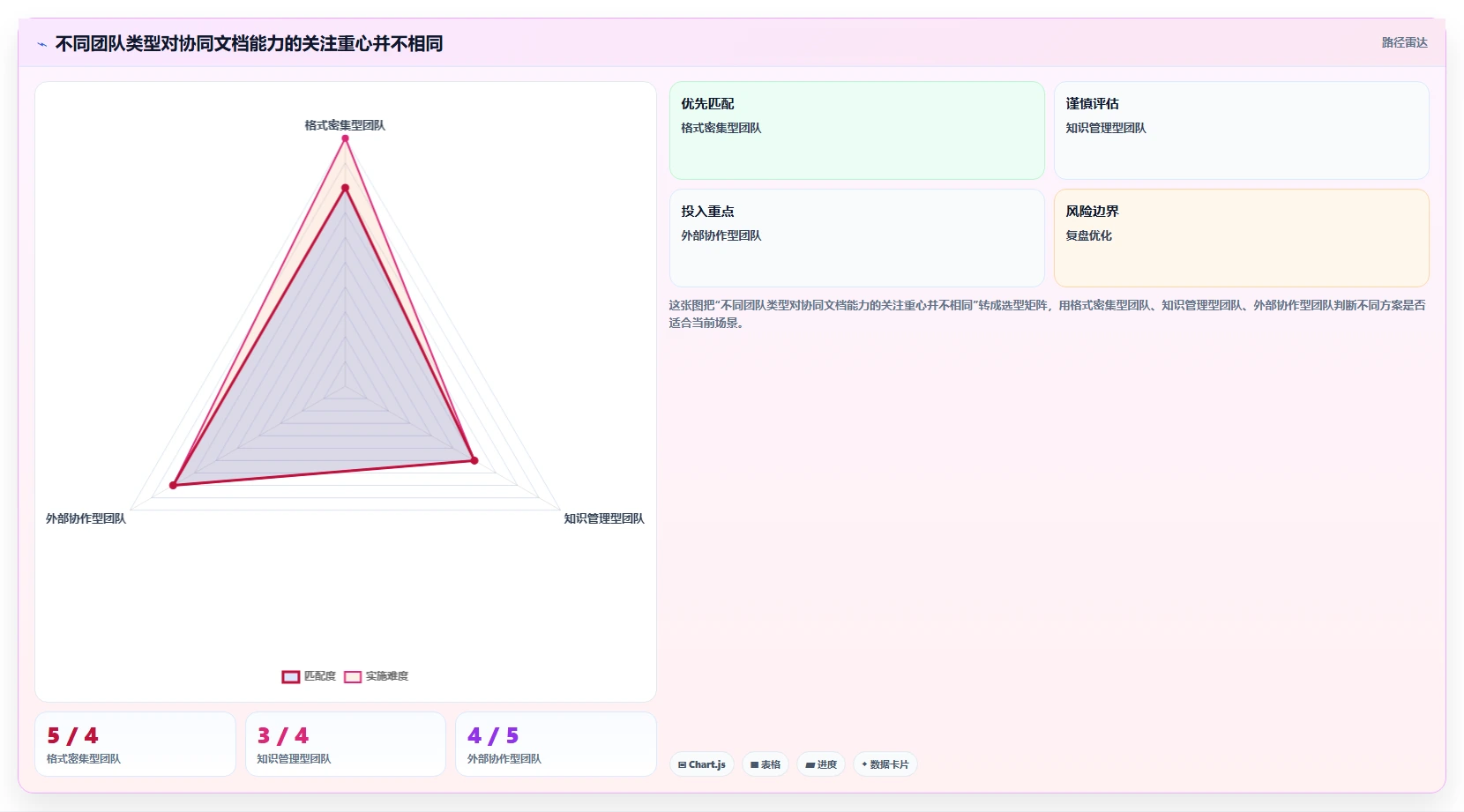Click 知识管理型团队 text in 谨慎评估 card
This screenshot has width=1464, height=812.
tap(1106, 128)
